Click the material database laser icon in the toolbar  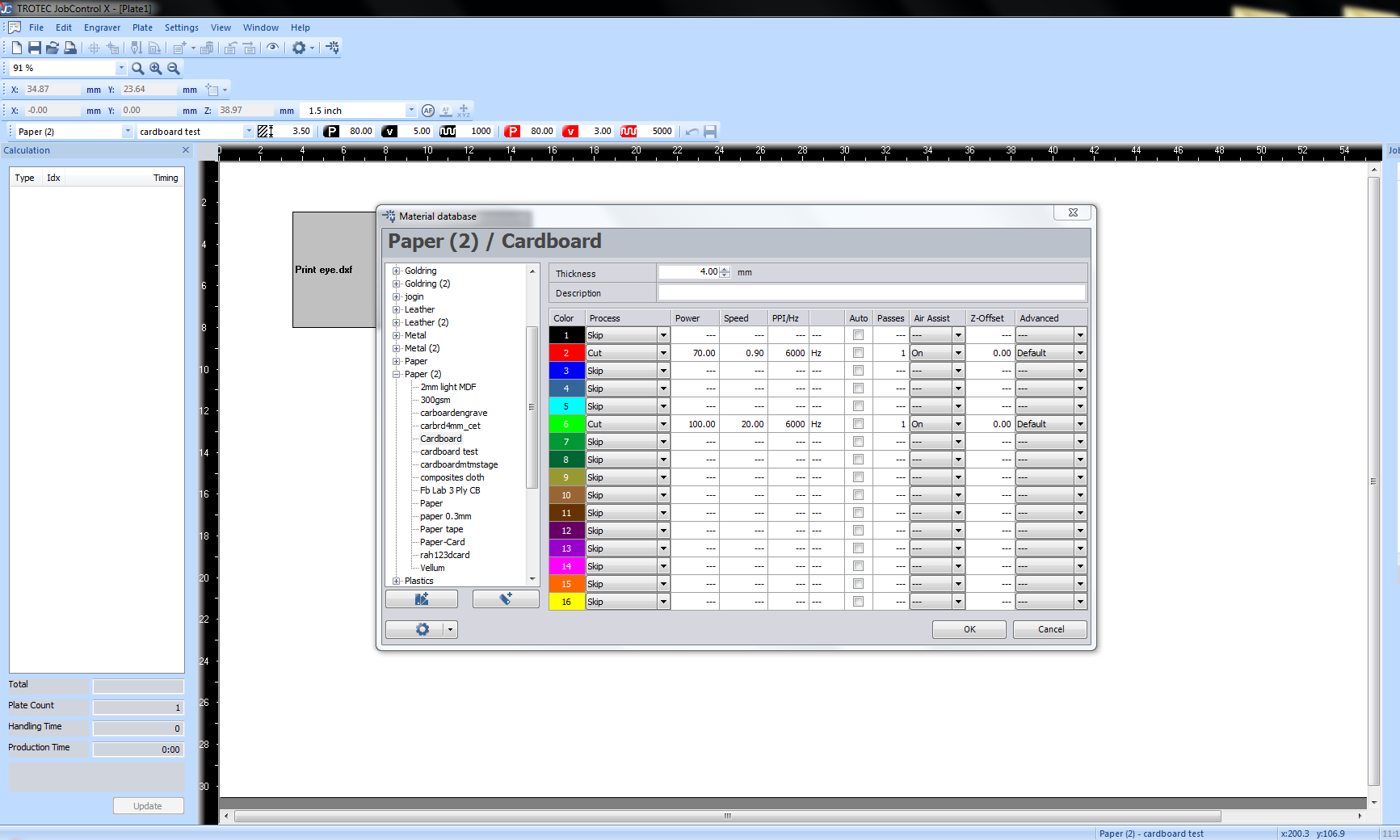coord(332,48)
